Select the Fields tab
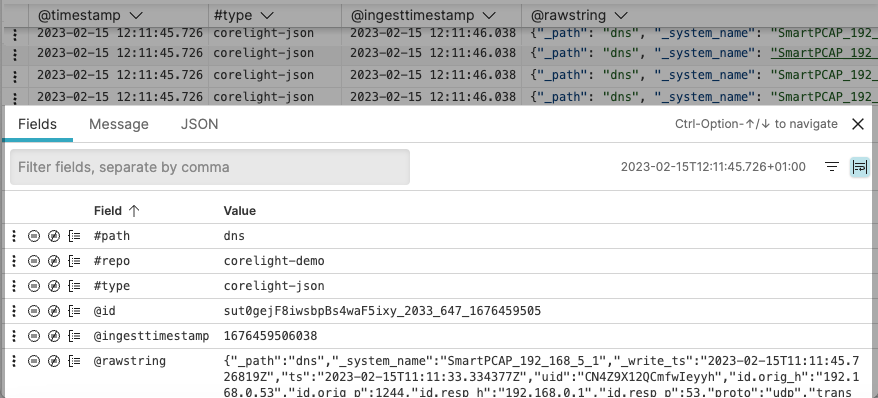Screen dimensions: 878x398 38,124
